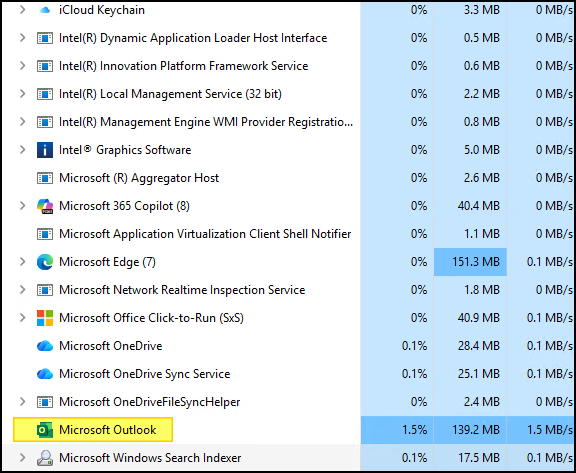
Task: Click the Microsoft Office Click-to-Run icon
Action: [x=45, y=318]
